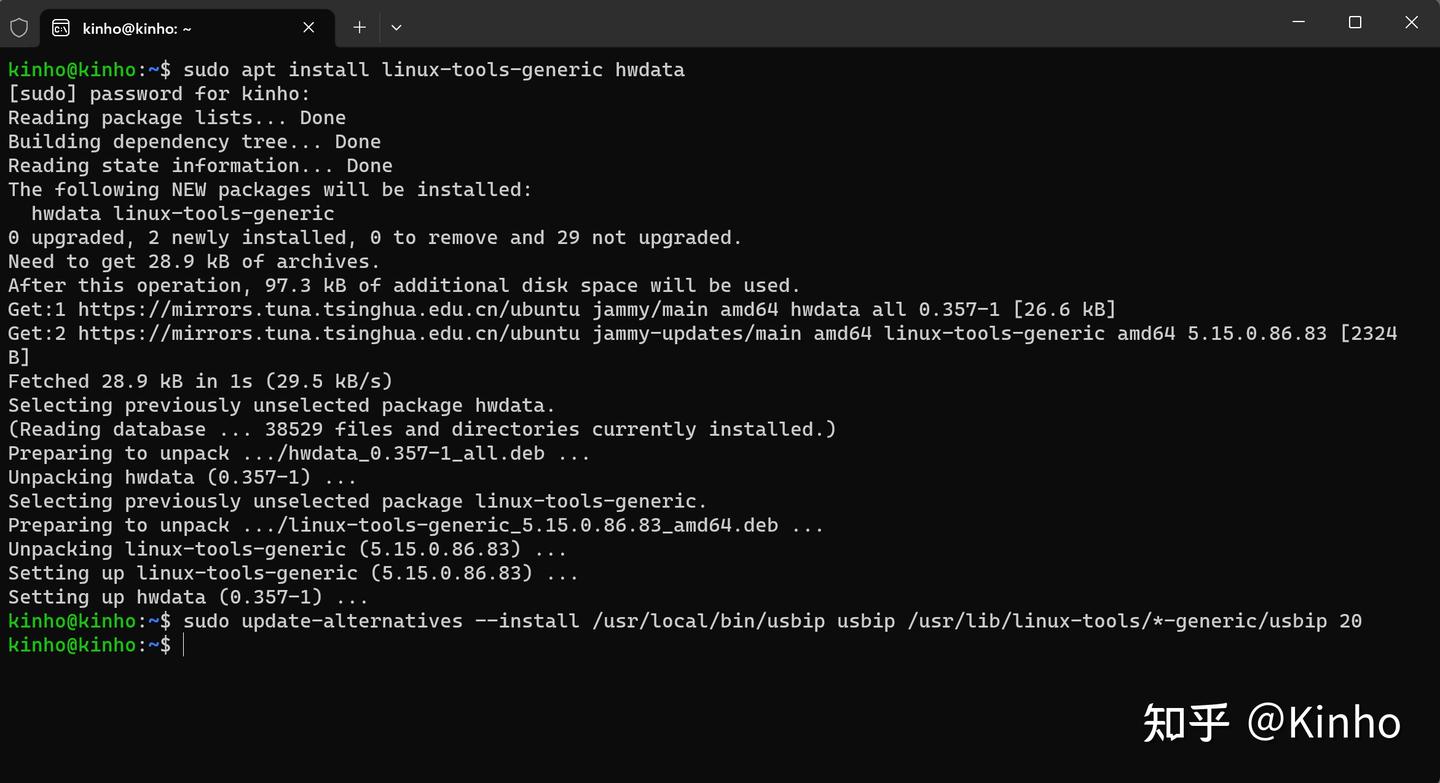Click the 'Reading state information... Done' line
The height and width of the screenshot is (783, 1440).
200,166
